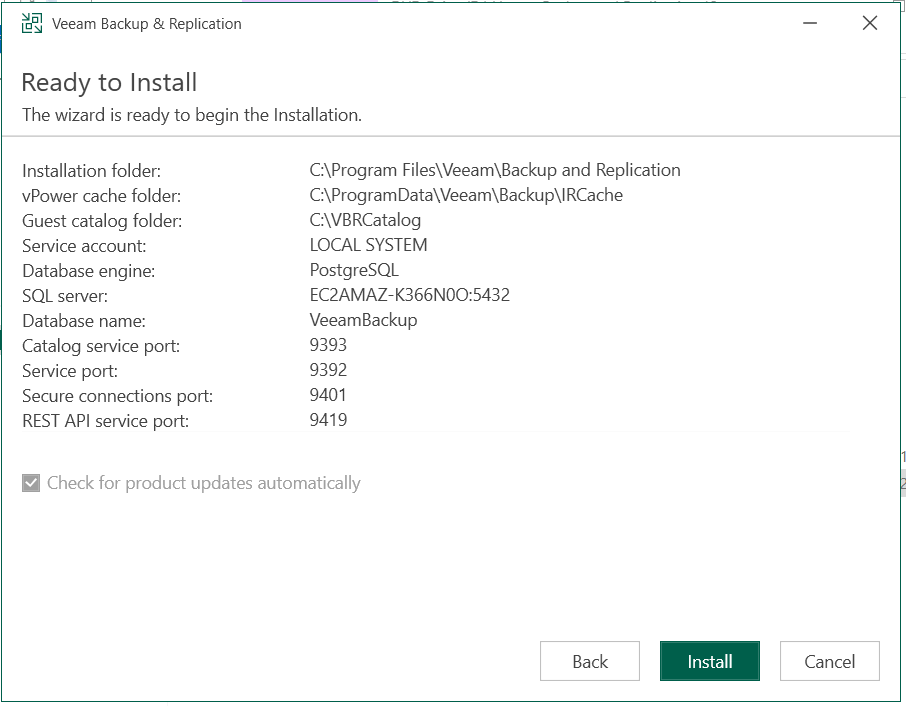906x706 pixels.
Task: Minimize the Veeam installer window
Action: 809,22
